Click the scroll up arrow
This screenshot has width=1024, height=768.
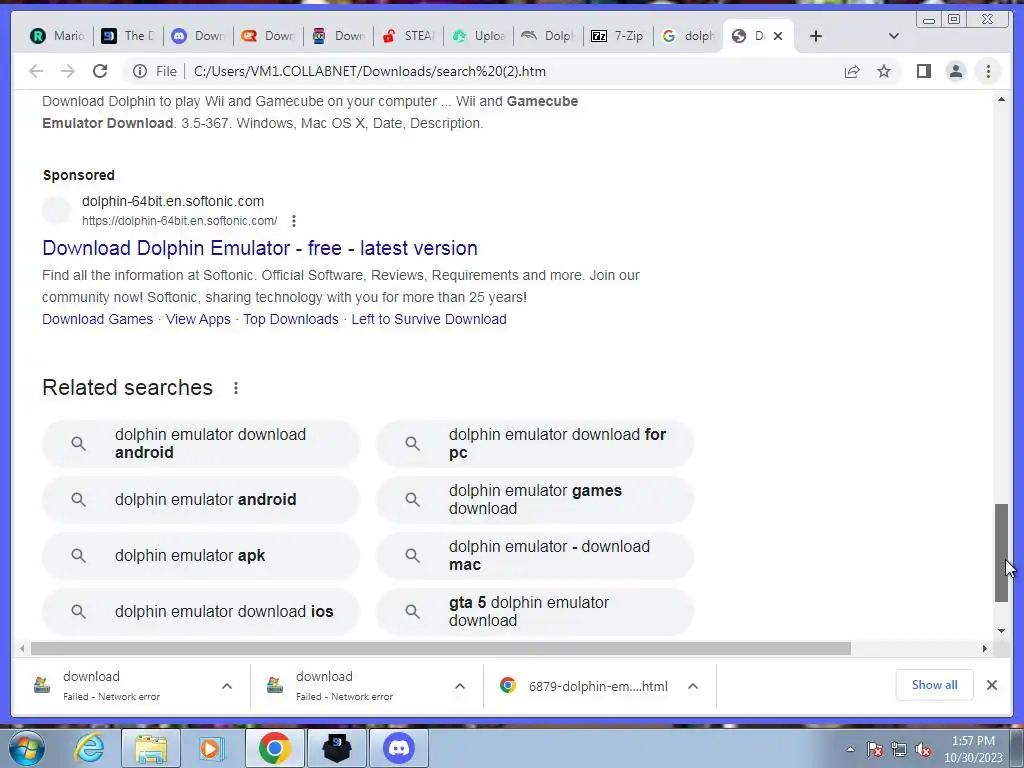click(1001, 99)
